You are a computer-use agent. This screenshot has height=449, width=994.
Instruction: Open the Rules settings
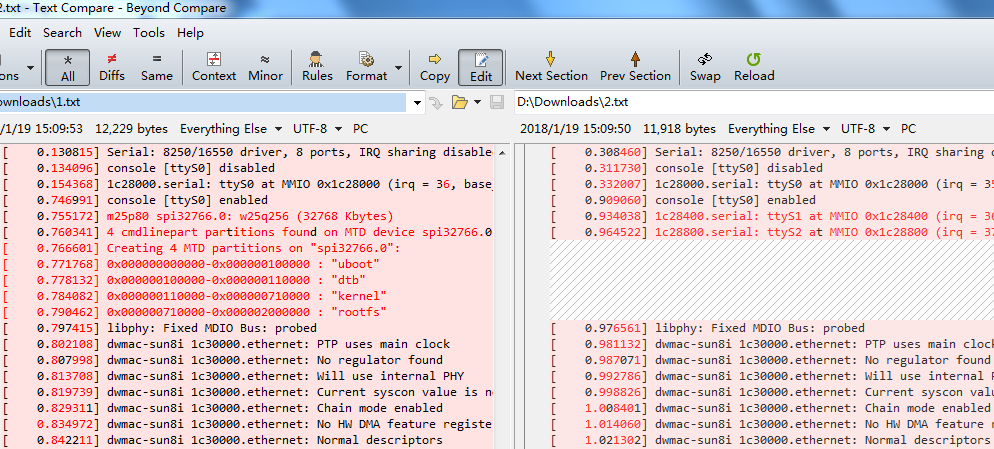(x=317, y=67)
